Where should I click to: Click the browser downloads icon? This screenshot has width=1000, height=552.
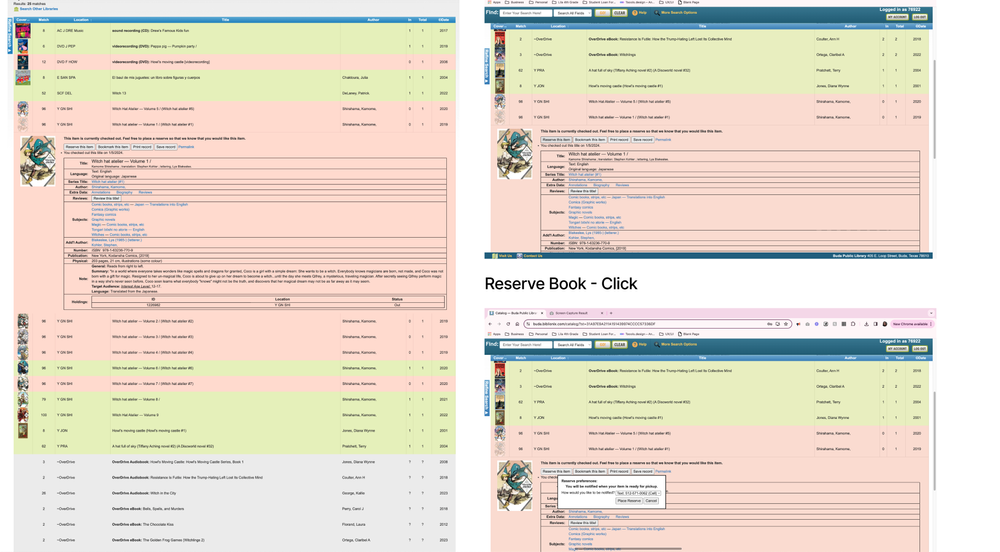(866, 324)
